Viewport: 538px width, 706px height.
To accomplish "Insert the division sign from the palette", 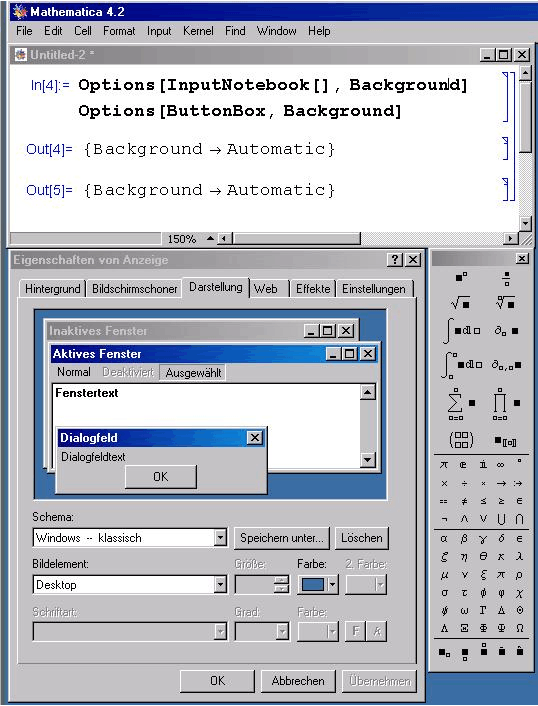I will 464,484.
